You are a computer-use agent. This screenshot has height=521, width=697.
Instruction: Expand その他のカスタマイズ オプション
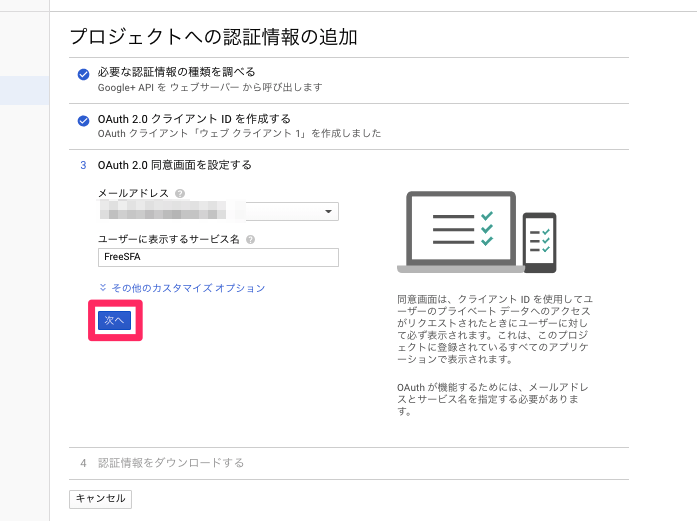(x=182, y=288)
